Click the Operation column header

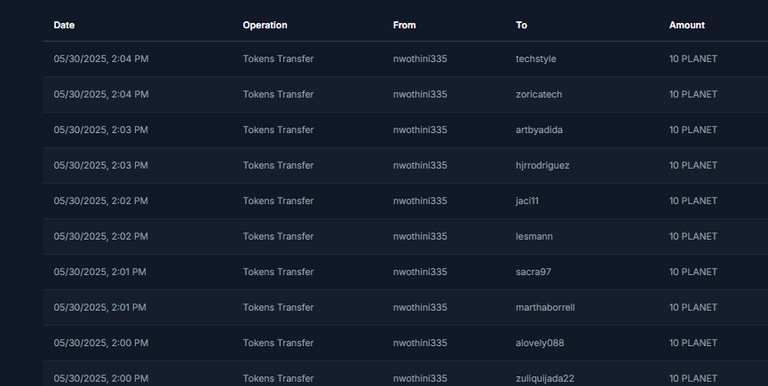[x=265, y=25]
